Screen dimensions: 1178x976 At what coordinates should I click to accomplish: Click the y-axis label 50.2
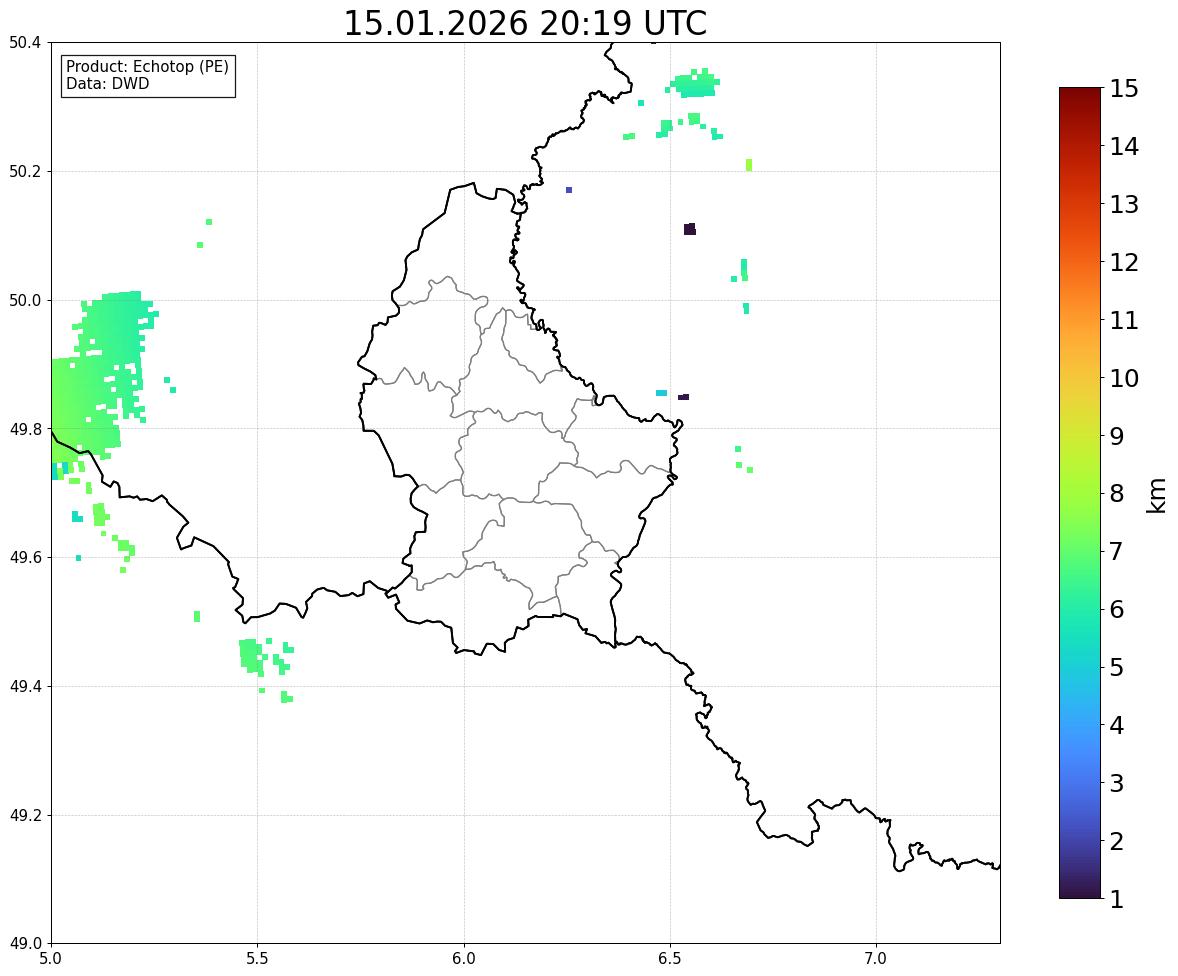25,171
